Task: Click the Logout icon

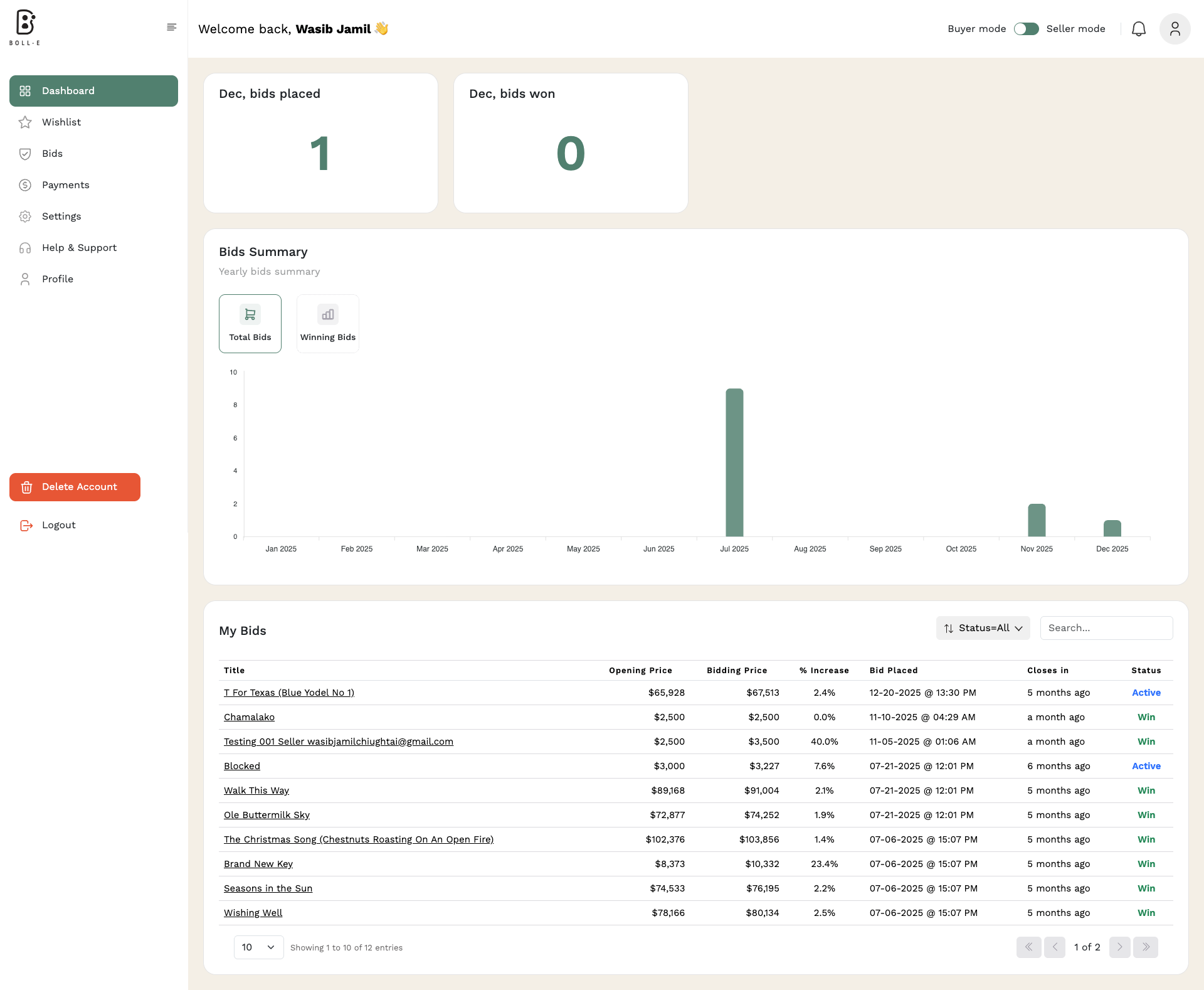Action: click(26, 525)
